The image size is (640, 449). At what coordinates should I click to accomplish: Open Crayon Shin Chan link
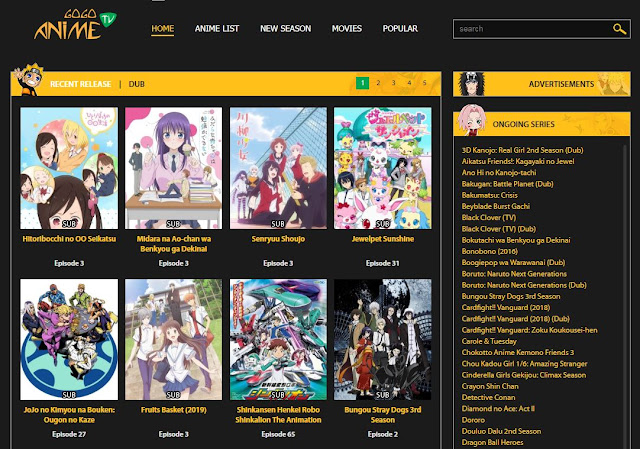490,386
